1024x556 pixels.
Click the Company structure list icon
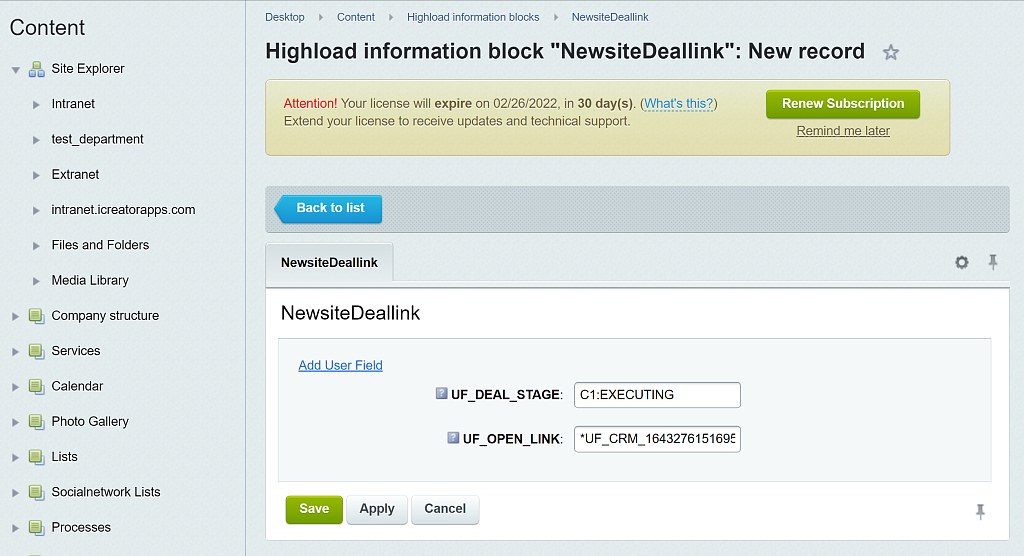click(36, 316)
